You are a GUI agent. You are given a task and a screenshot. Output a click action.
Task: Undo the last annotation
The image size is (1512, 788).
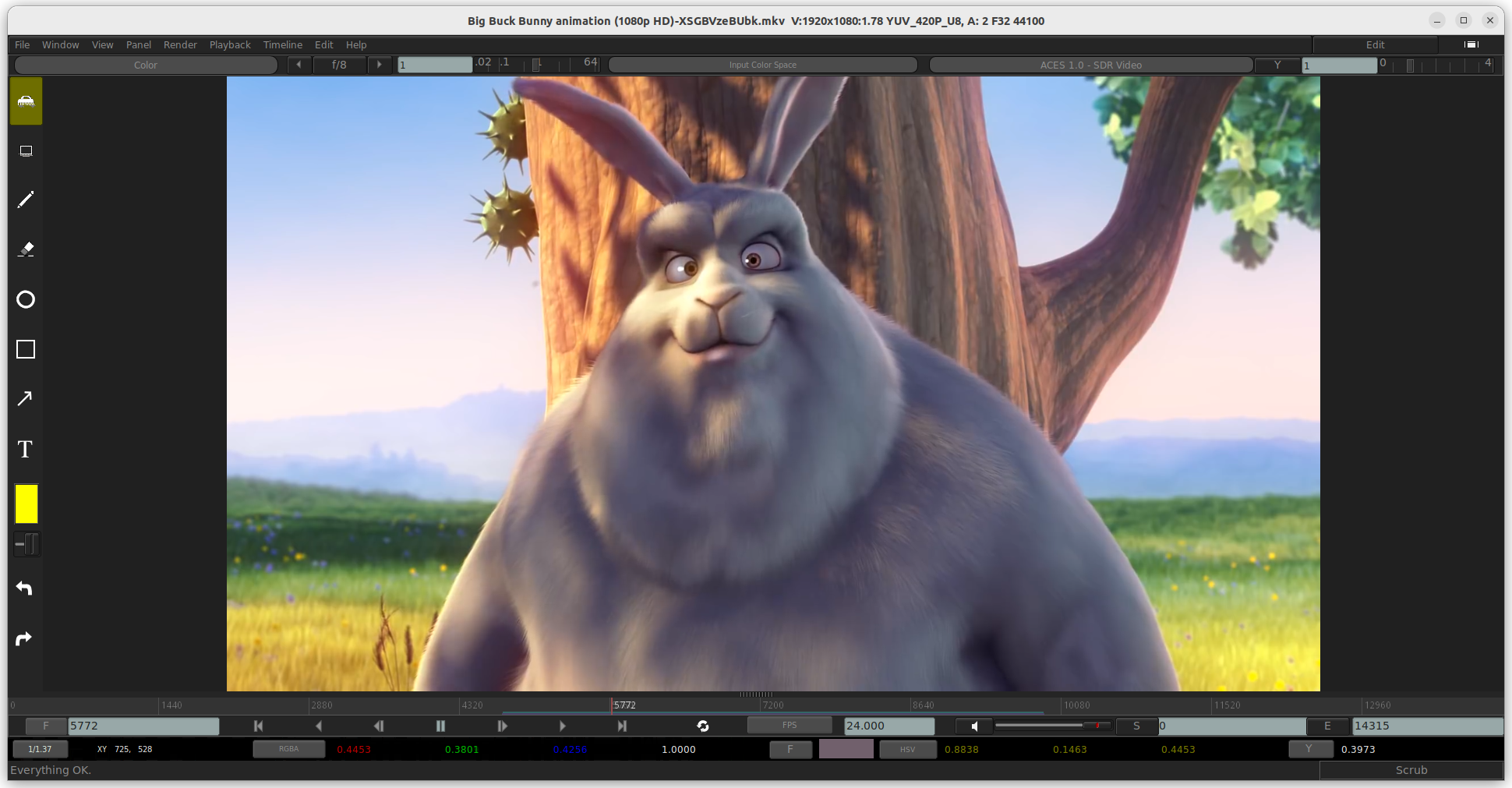tap(25, 588)
